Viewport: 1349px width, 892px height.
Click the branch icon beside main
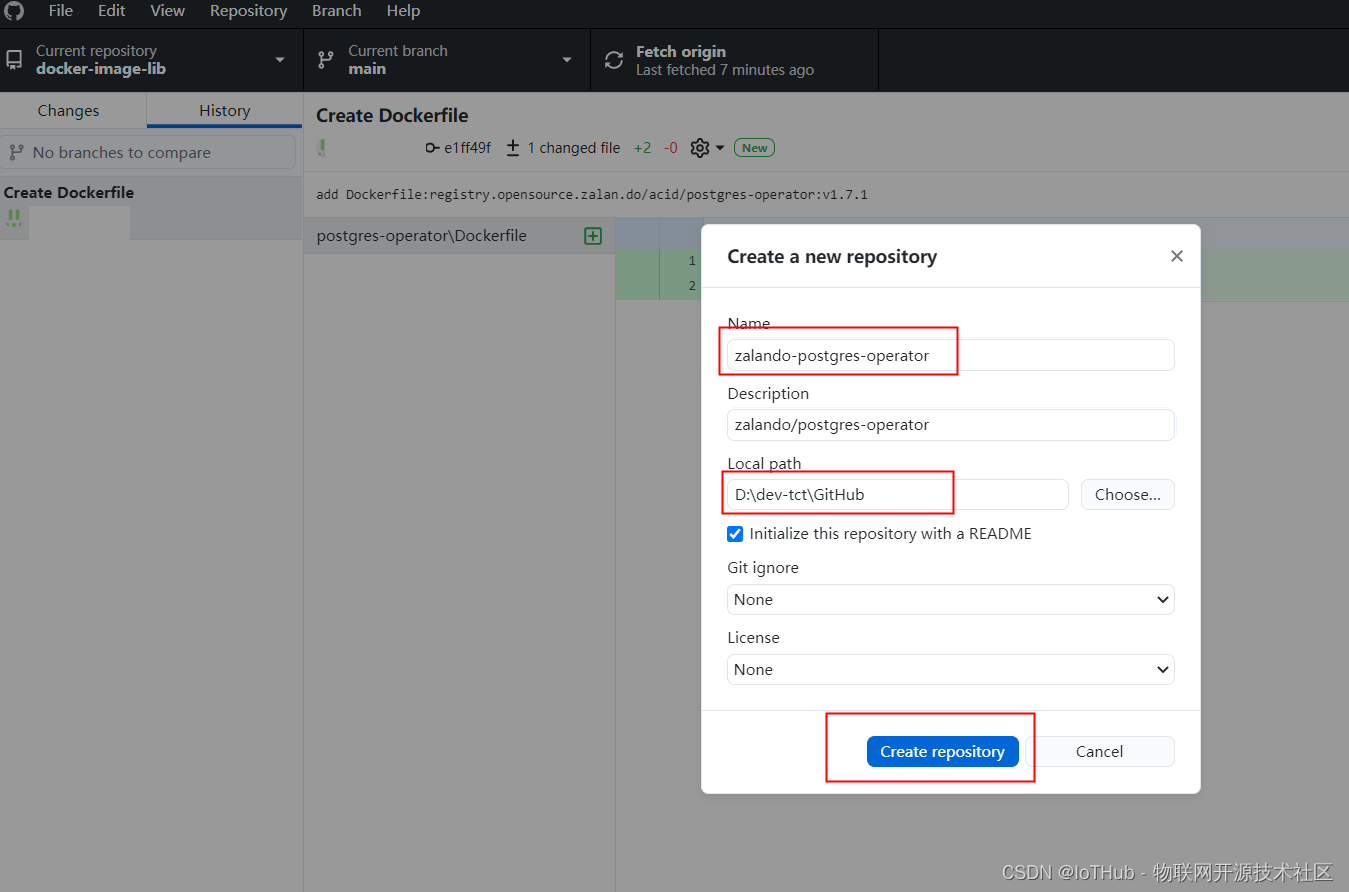[x=326, y=60]
